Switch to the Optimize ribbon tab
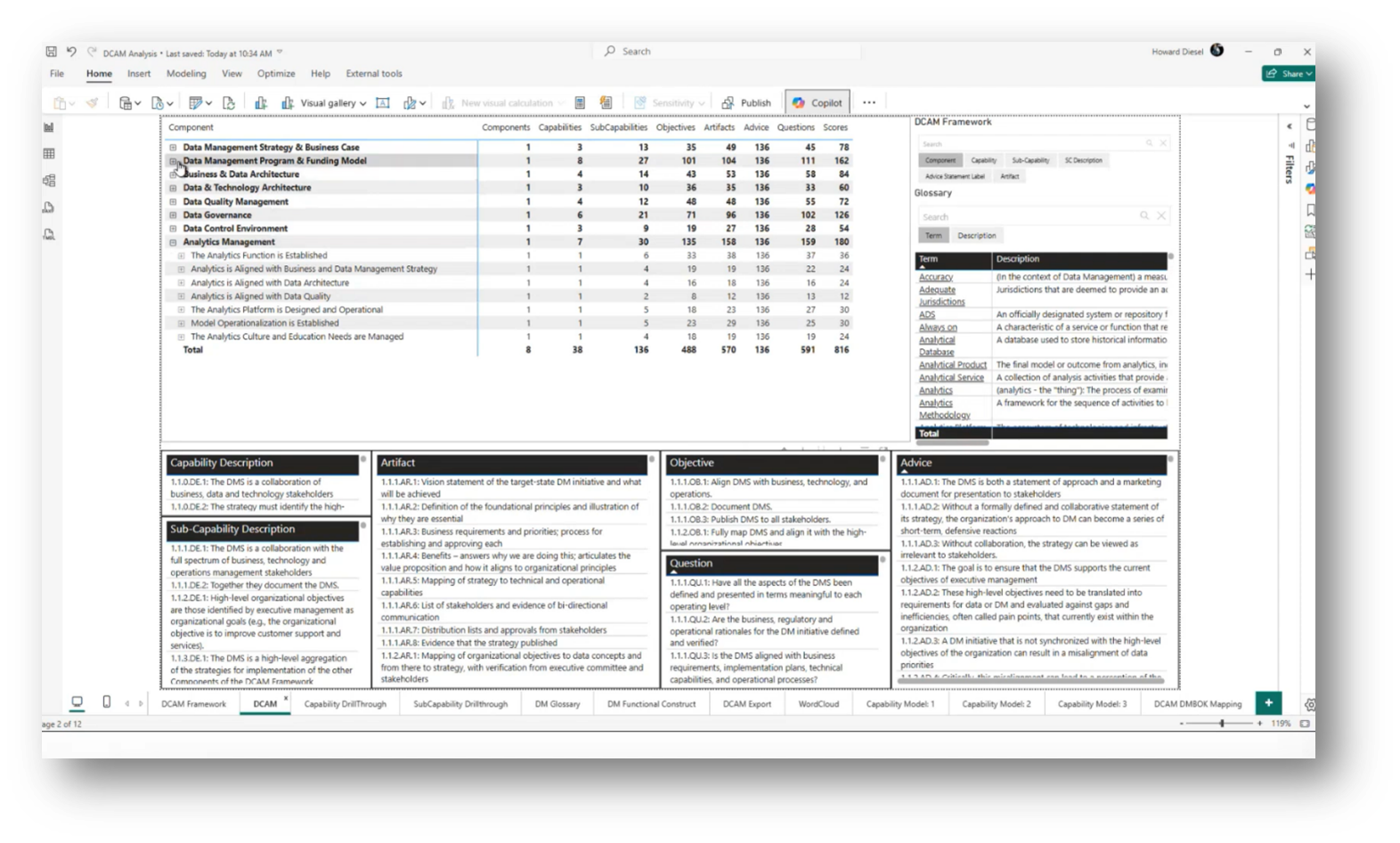This screenshot has height=843, width=1400. point(276,74)
